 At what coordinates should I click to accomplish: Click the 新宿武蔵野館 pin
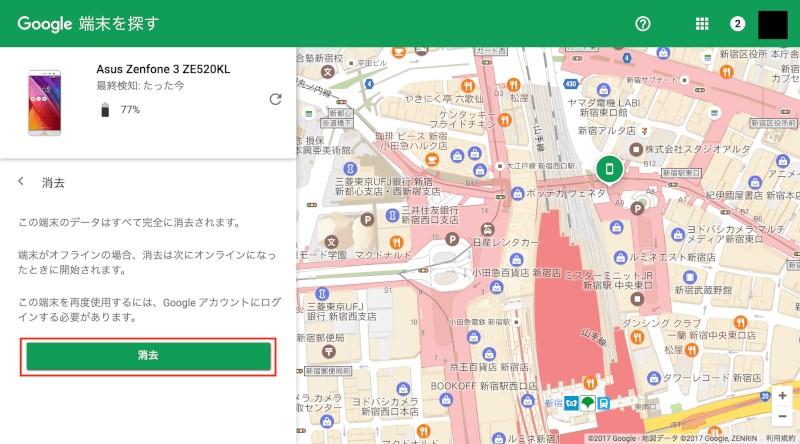[x=690, y=277]
